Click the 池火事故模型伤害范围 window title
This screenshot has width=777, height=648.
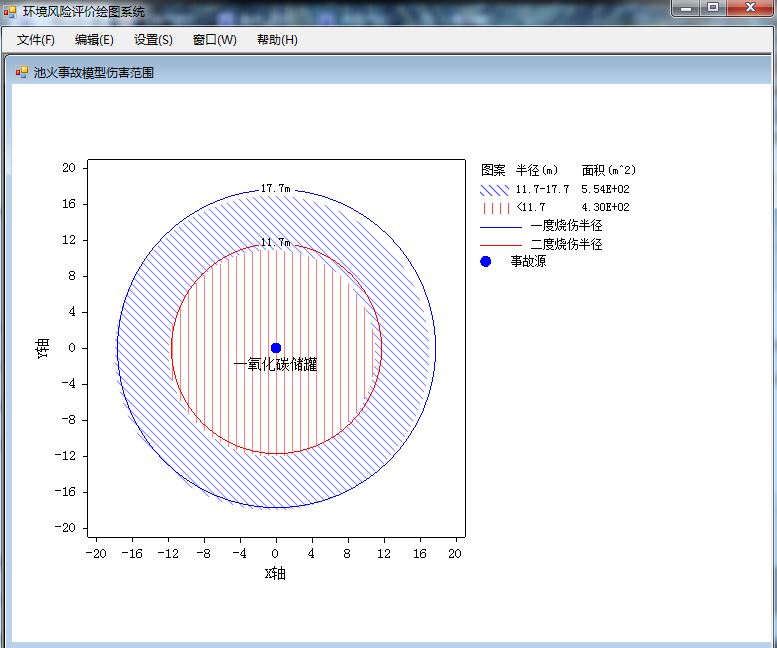(94, 73)
